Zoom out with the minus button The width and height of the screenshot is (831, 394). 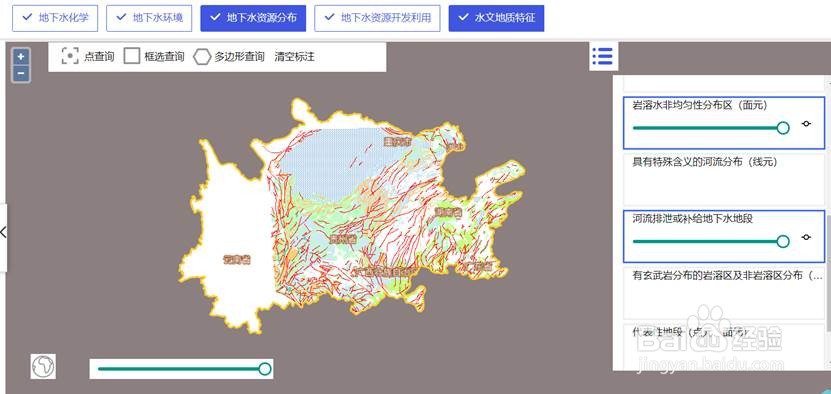coord(21,73)
